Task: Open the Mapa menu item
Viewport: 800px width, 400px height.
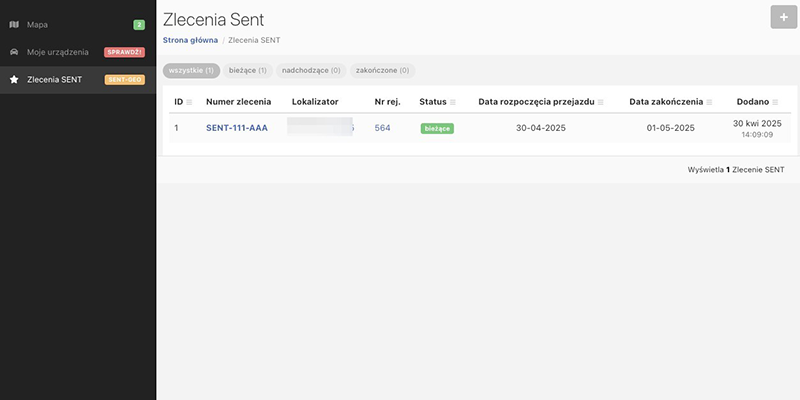Action: click(37, 23)
